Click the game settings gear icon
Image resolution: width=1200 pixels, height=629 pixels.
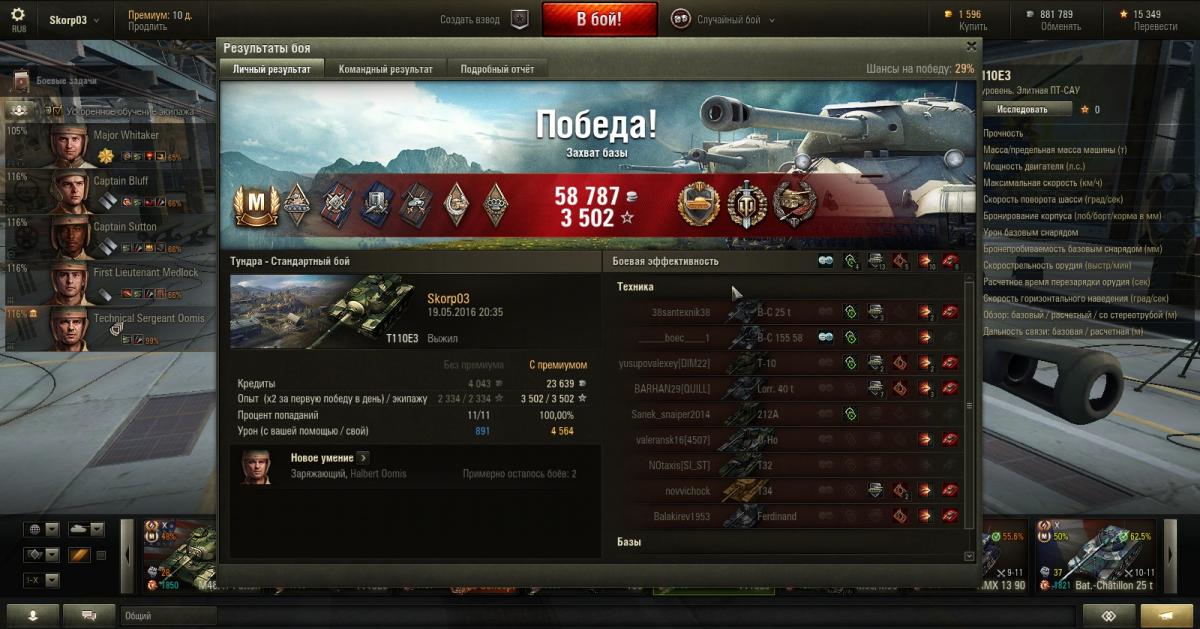[18, 15]
